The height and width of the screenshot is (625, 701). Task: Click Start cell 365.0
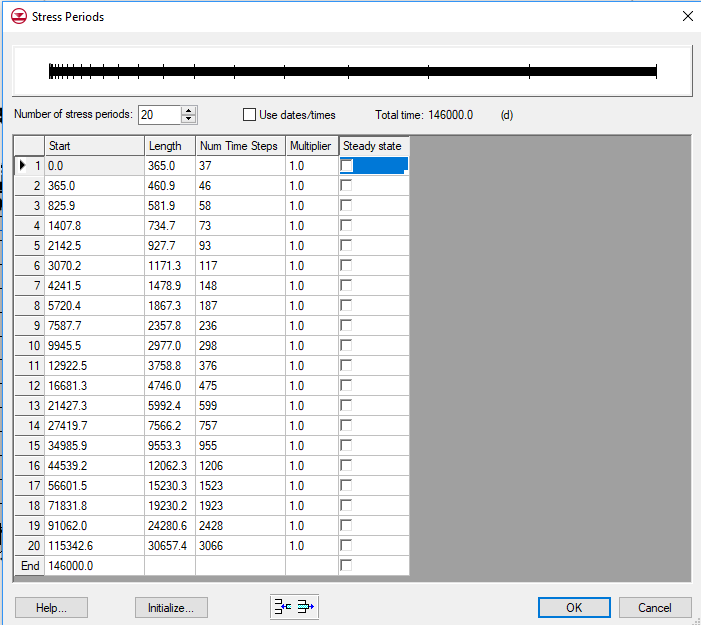(94, 186)
